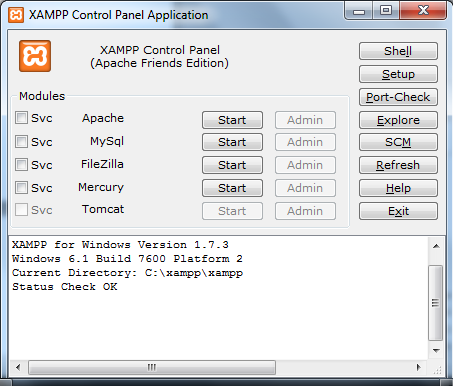Click the Tomcat Admin button
453x386 pixels.
pyautogui.click(x=305, y=211)
